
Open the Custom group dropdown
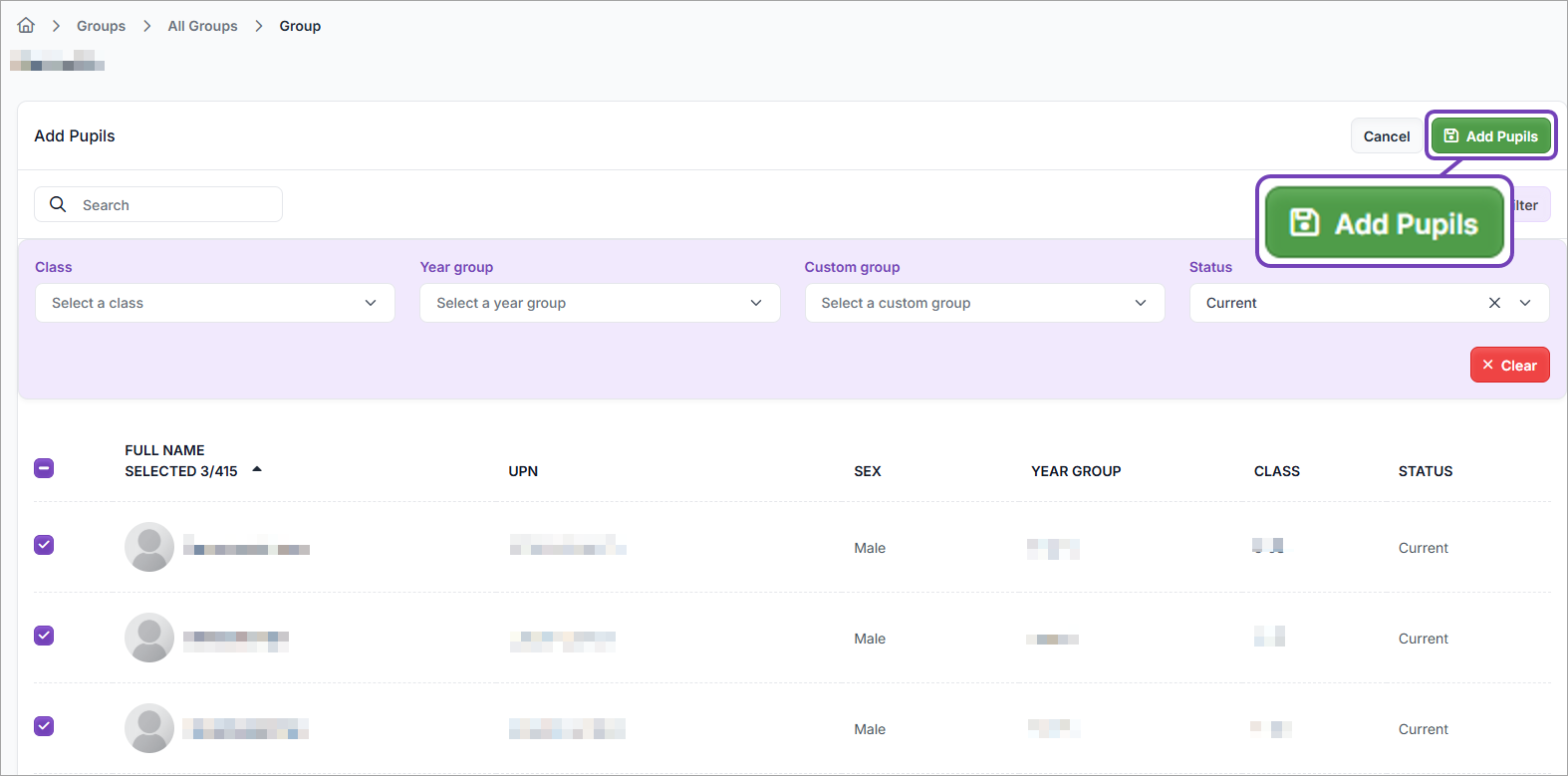(984, 303)
